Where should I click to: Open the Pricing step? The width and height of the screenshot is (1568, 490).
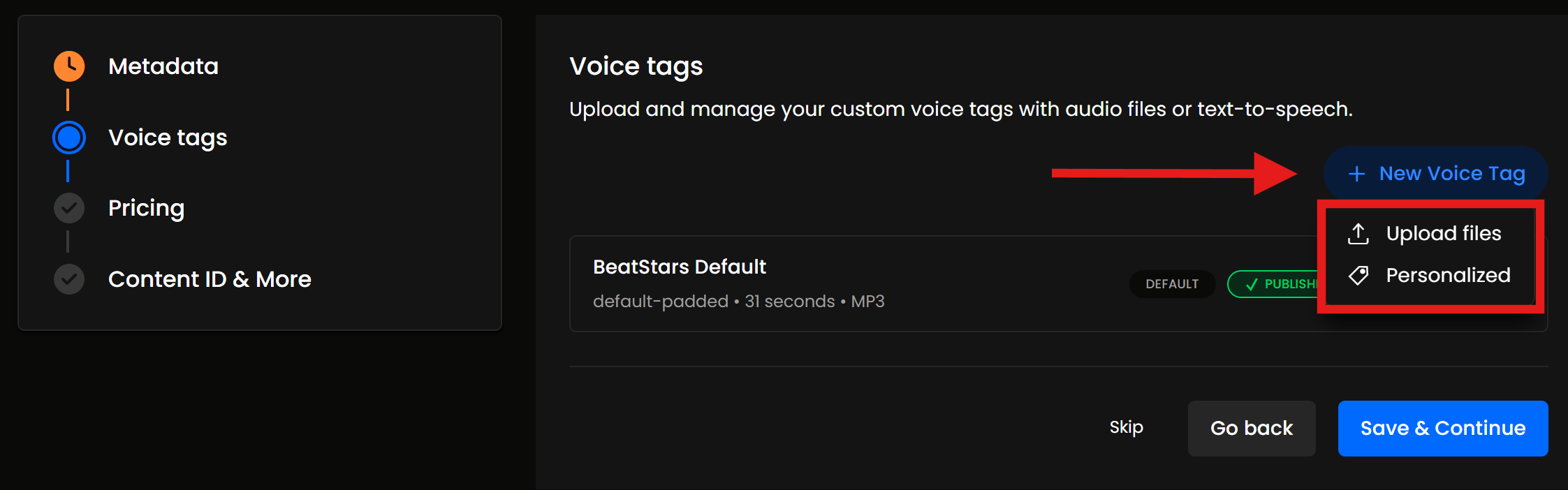click(x=147, y=208)
